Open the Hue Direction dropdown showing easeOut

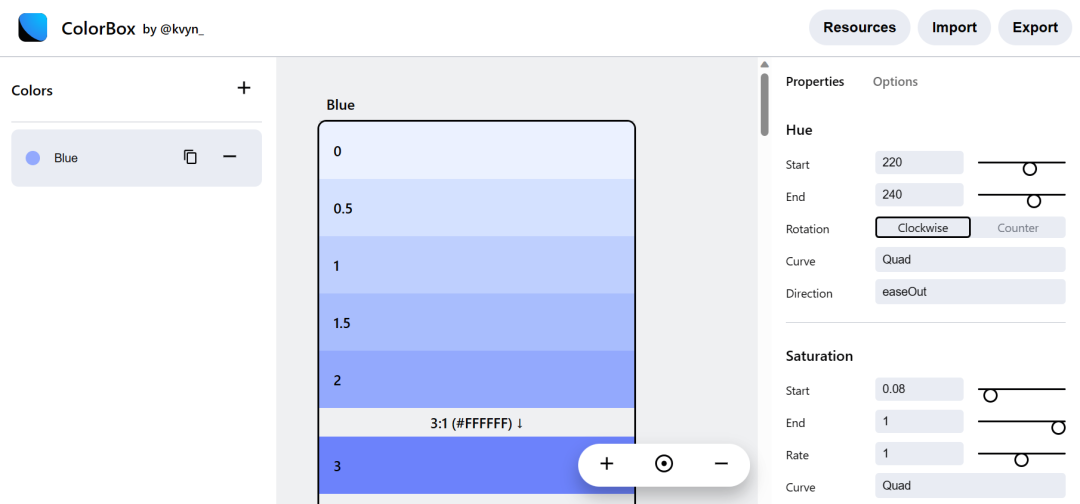click(970, 292)
